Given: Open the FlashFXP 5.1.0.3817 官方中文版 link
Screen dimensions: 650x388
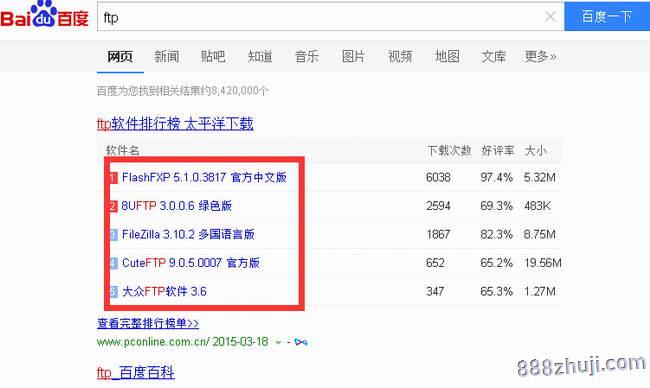Looking at the screenshot, I should pos(204,178).
